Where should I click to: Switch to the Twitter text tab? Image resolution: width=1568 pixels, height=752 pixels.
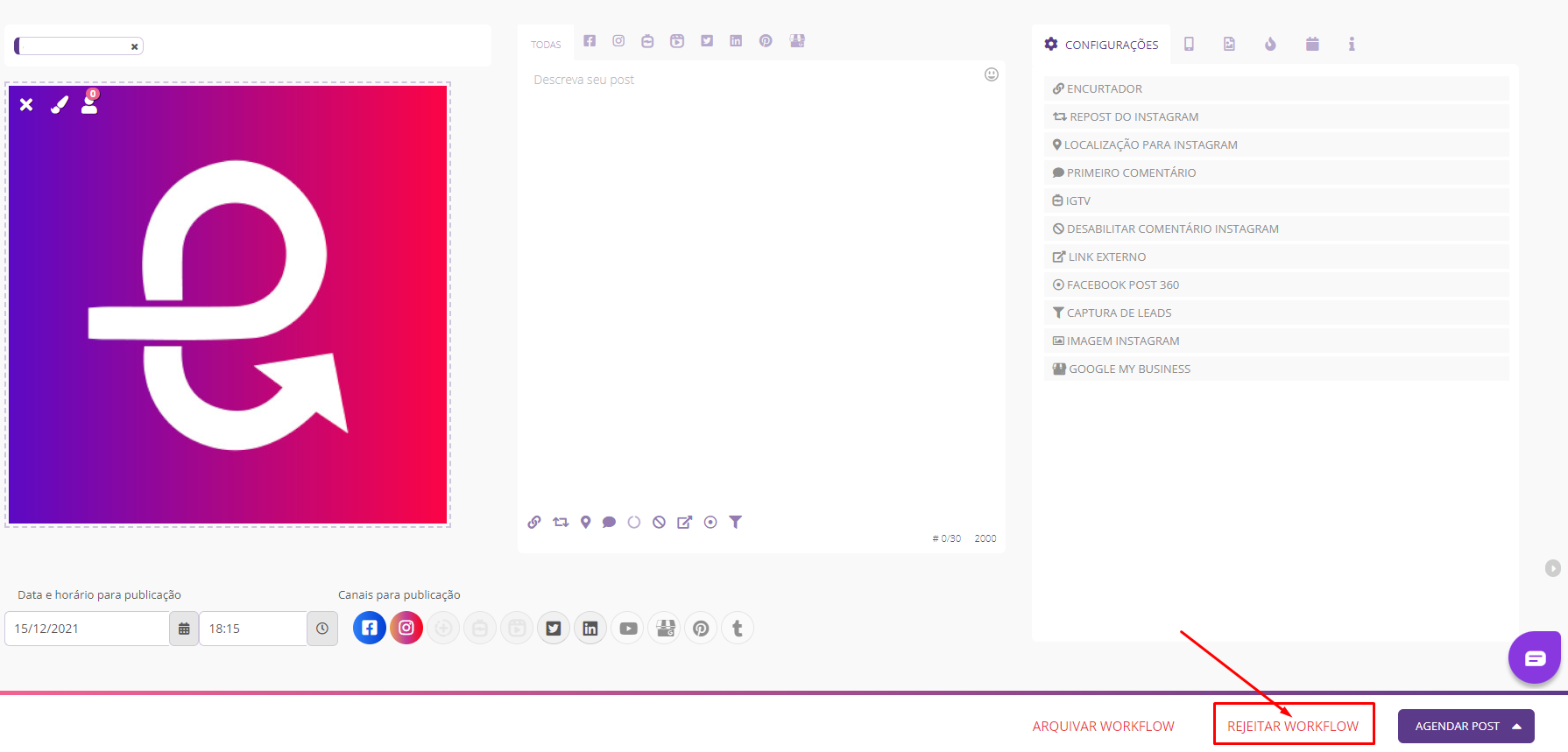(x=707, y=41)
